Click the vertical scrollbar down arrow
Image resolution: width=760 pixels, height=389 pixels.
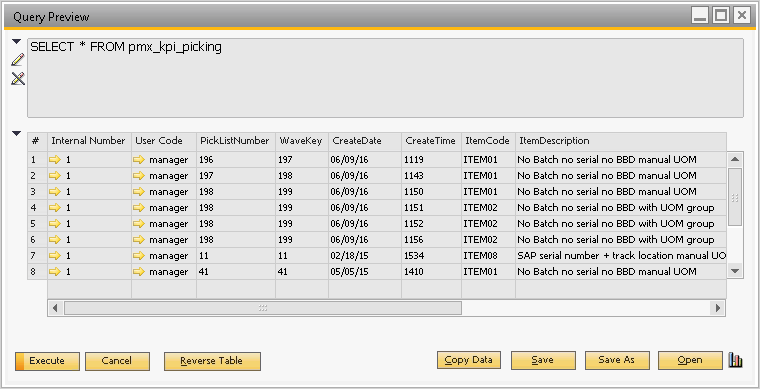[x=735, y=271]
